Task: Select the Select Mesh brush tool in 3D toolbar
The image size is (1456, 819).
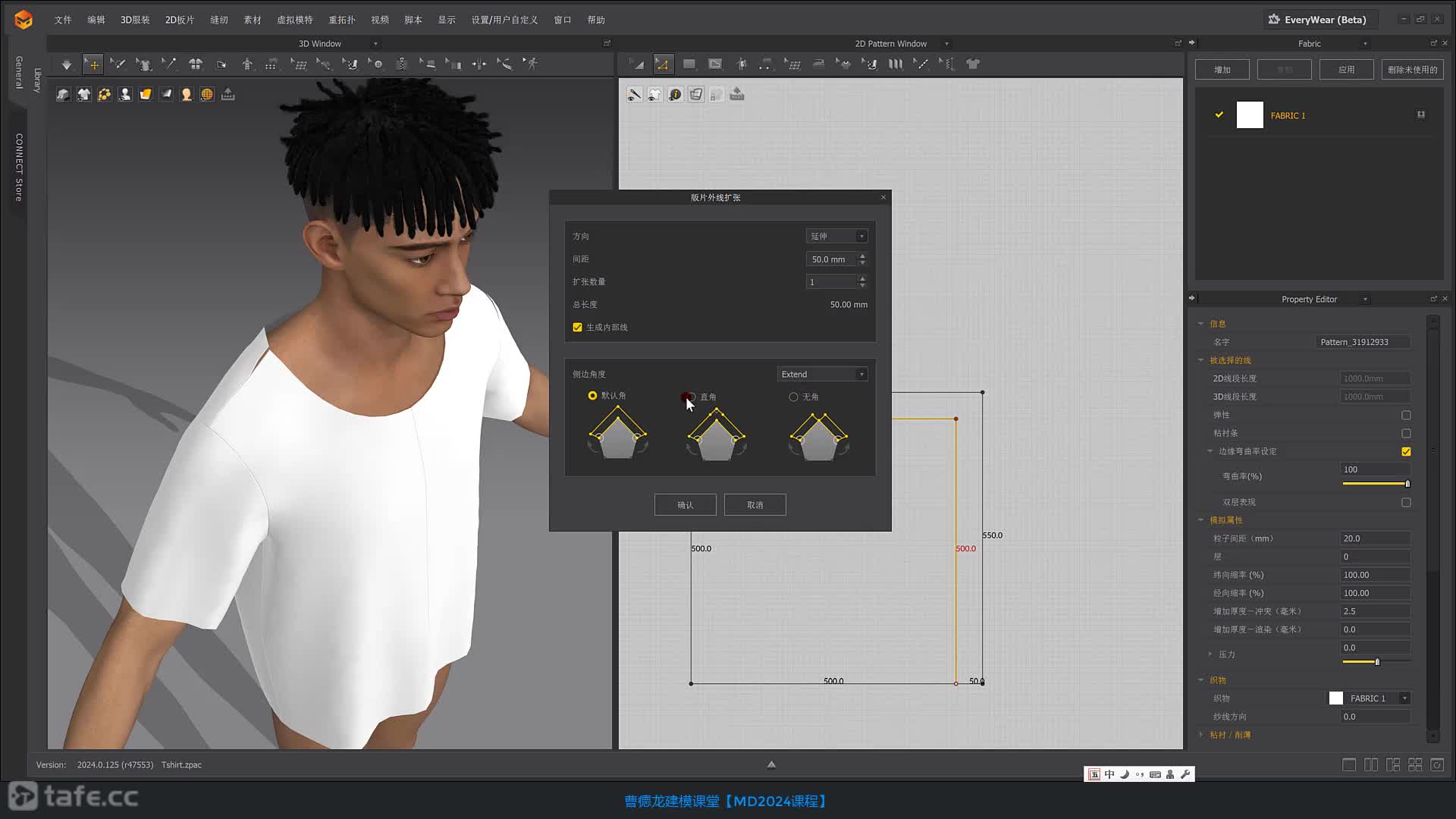Action: click(x=118, y=64)
